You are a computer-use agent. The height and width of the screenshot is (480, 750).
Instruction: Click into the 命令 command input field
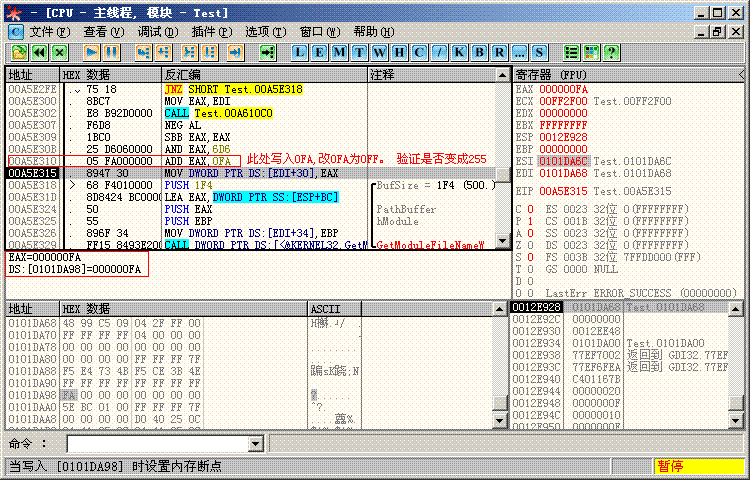(x=158, y=444)
